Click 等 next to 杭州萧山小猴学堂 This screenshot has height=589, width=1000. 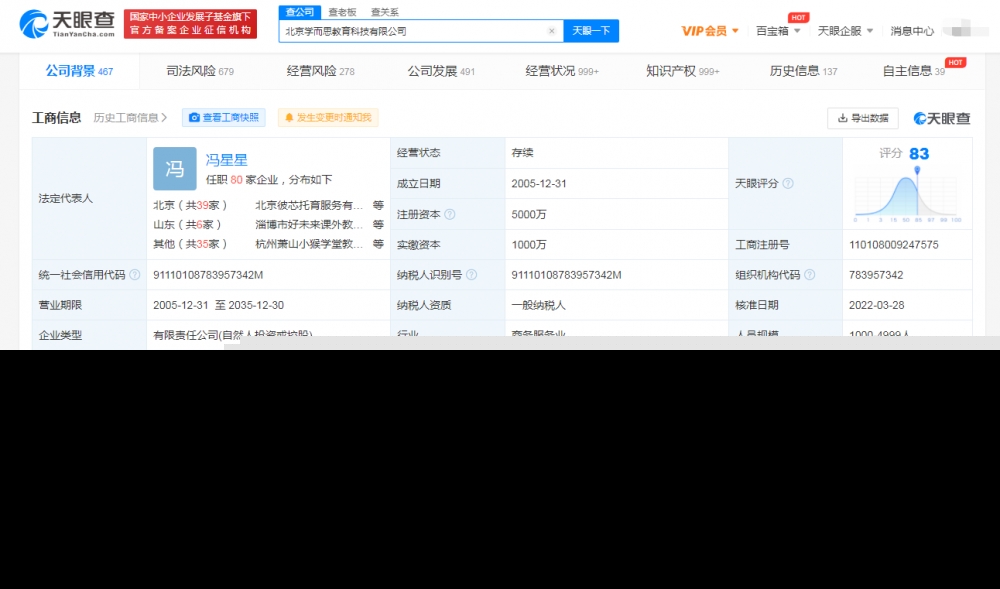click(378, 244)
